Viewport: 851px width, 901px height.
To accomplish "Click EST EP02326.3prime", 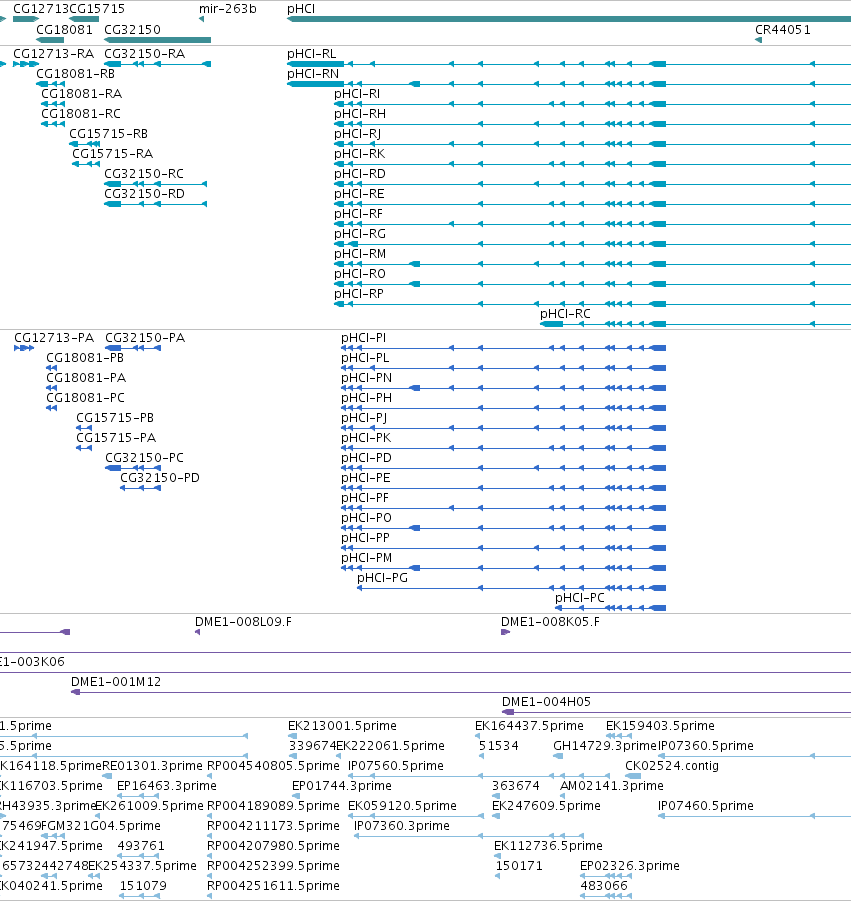I will 630,866.
